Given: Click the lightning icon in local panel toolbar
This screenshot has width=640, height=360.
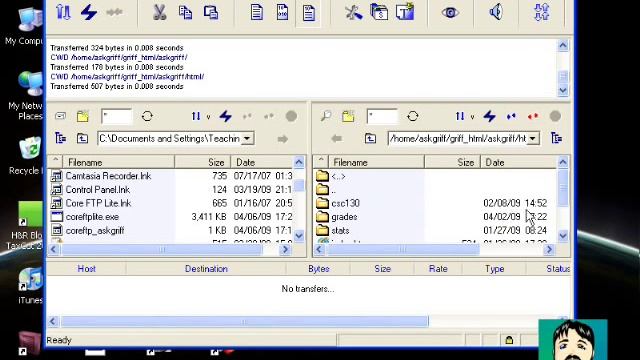Looking at the screenshot, I should [225, 116].
